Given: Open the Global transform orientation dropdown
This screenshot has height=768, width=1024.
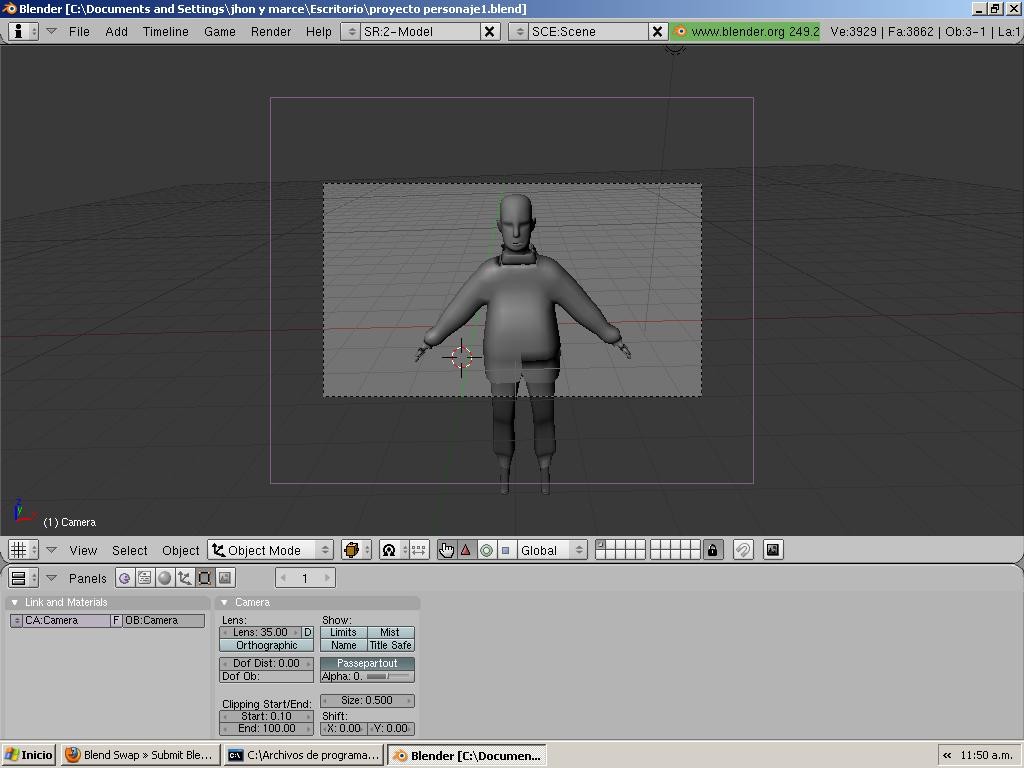Looking at the screenshot, I should [x=552, y=549].
